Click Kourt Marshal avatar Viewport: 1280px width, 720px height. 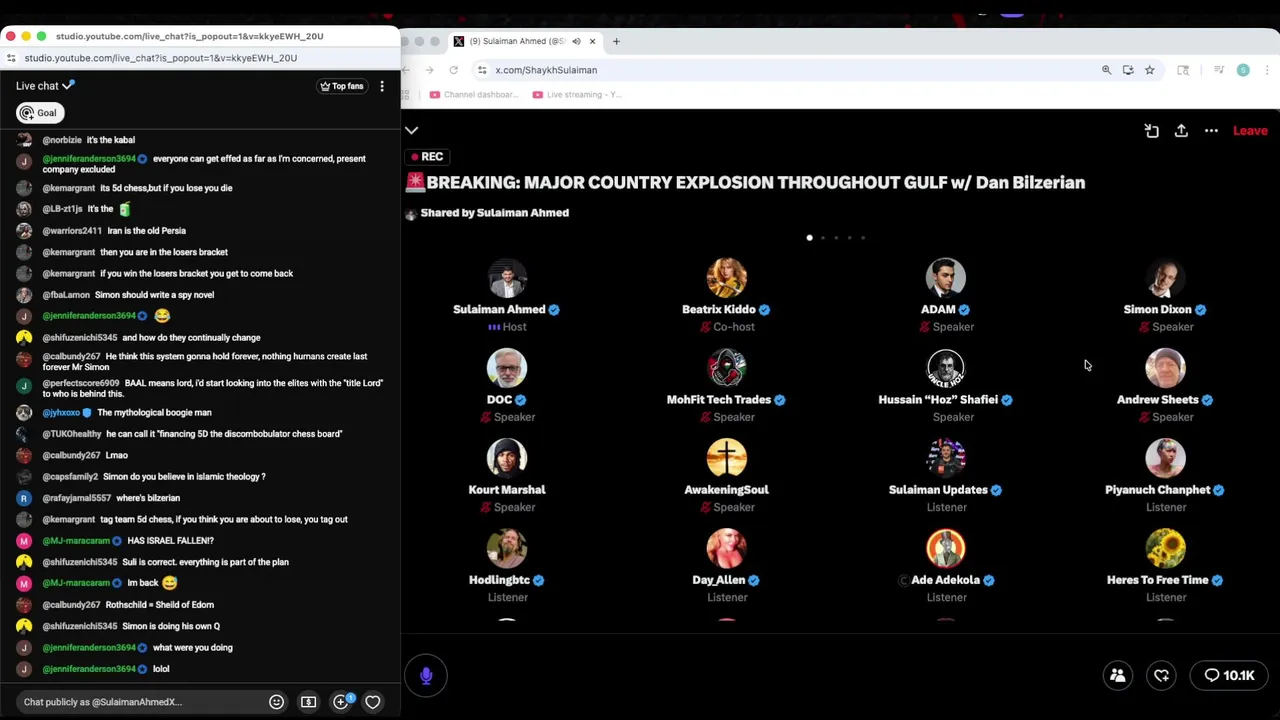tap(507, 458)
